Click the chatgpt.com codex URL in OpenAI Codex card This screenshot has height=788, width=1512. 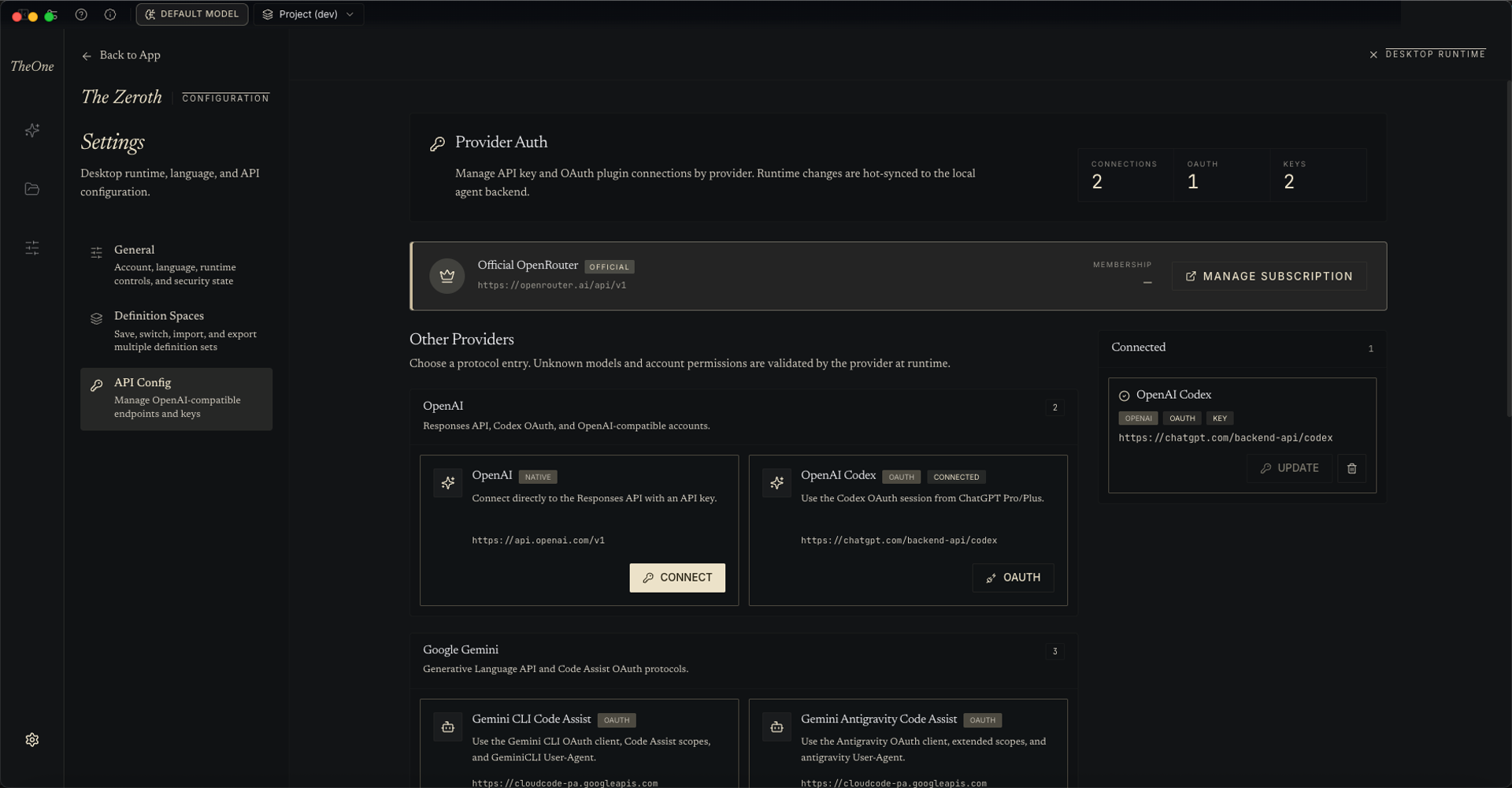[899, 541]
